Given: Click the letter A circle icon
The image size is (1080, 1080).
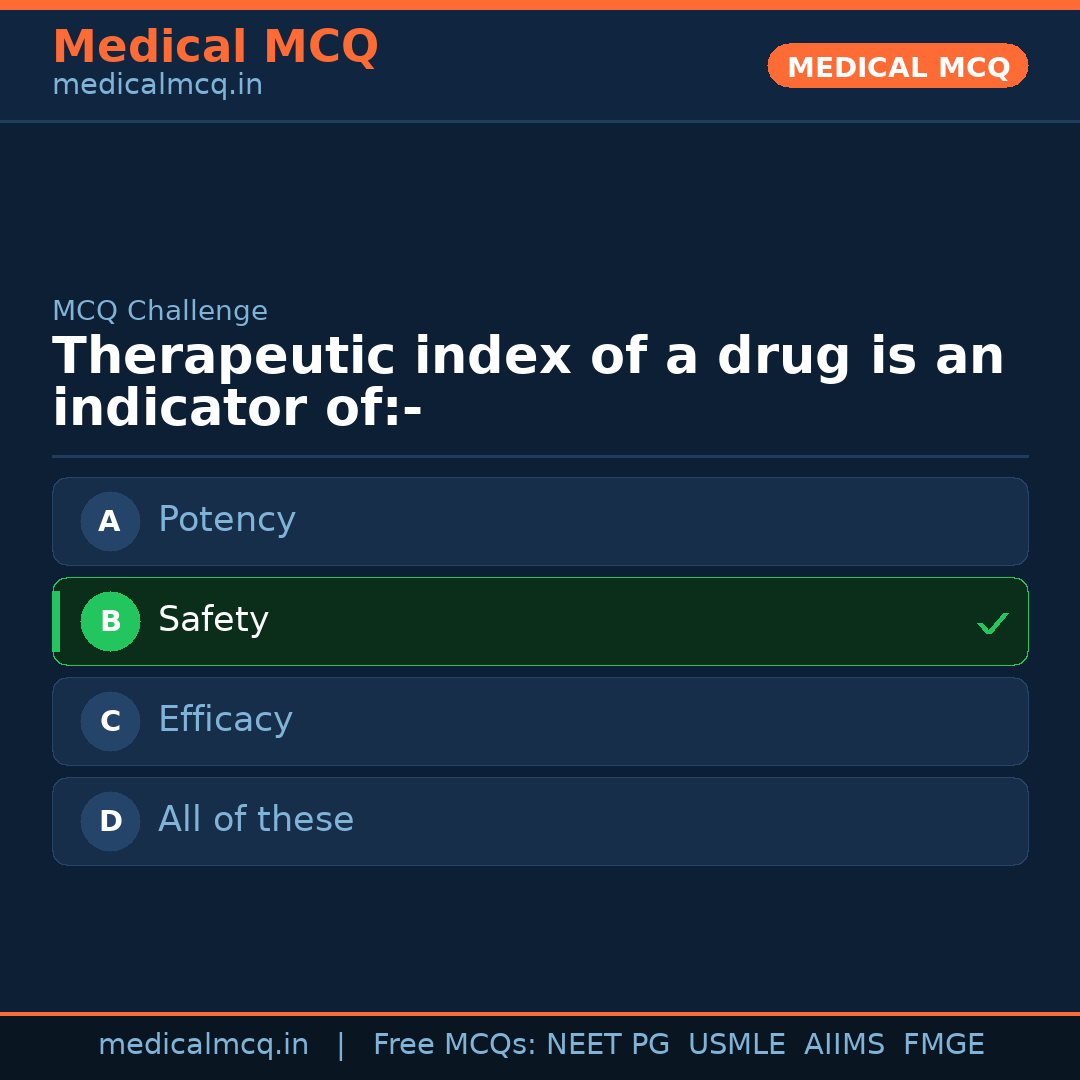Looking at the screenshot, I should click(x=110, y=521).
